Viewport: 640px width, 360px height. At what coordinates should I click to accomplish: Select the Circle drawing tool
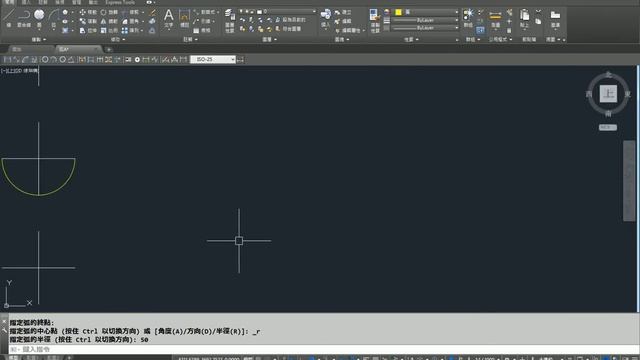tap(39, 18)
